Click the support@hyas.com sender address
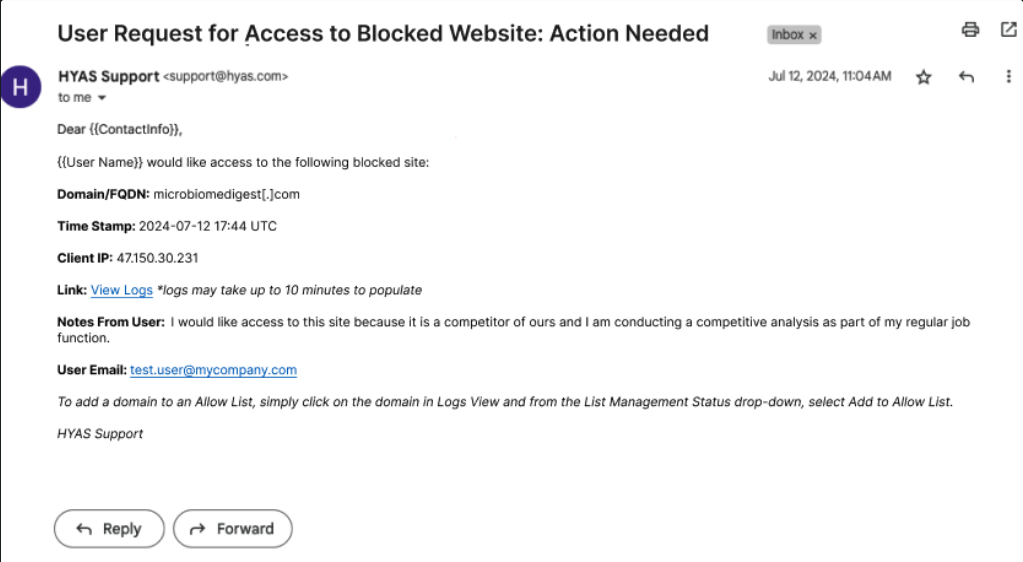Image resolution: width=1023 pixels, height=562 pixels. (226, 76)
